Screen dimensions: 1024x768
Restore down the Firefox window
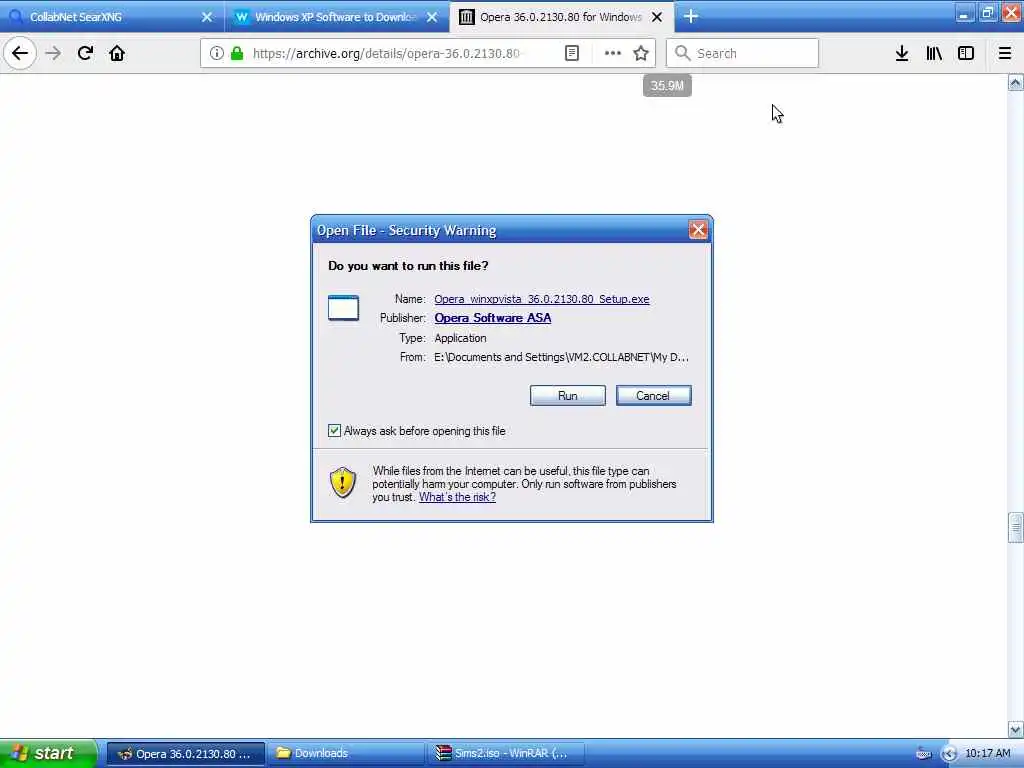point(988,13)
